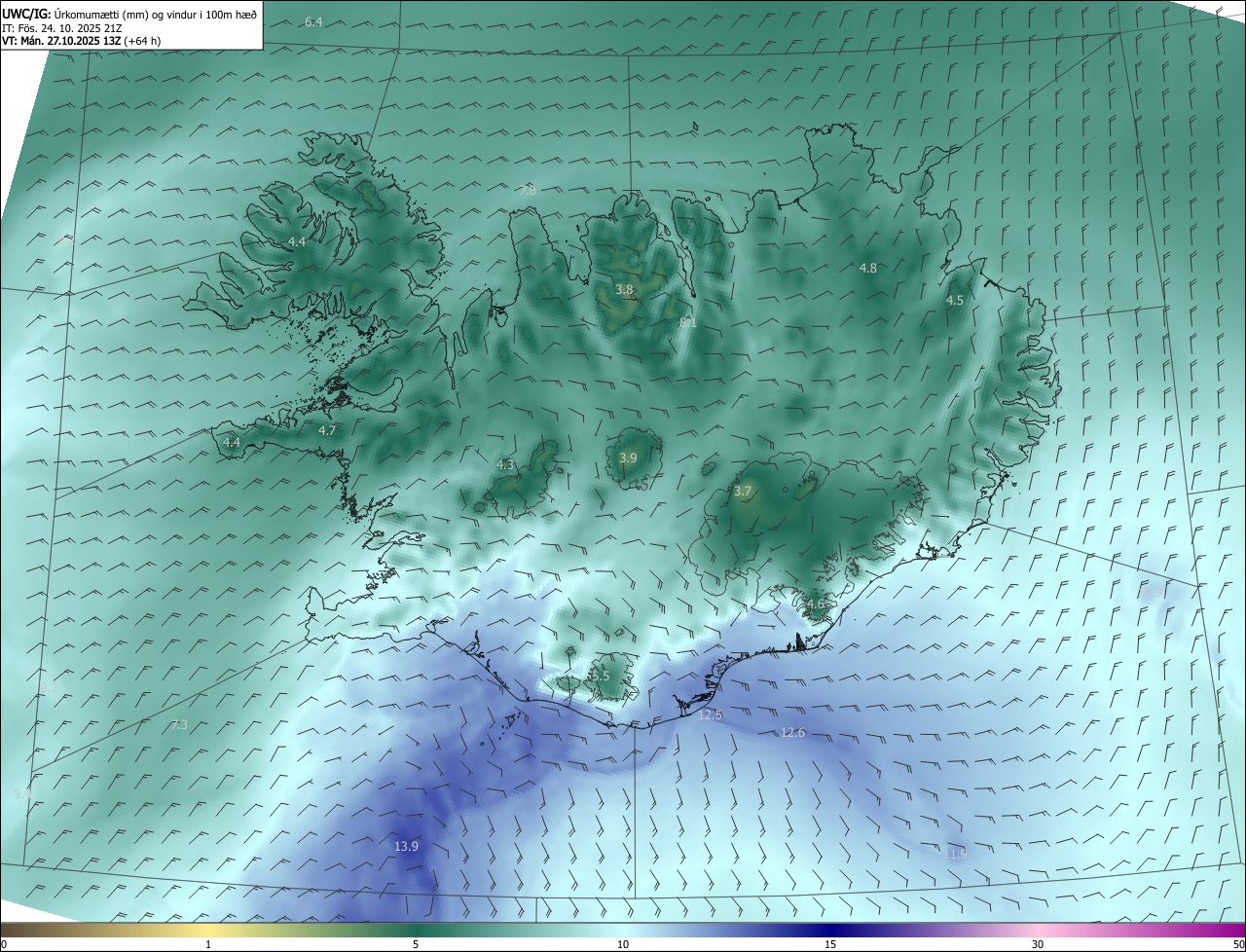This screenshot has width=1246, height=952.
Task: Click the '5.5' value on the glacier
Action: [x=600, y=676]
